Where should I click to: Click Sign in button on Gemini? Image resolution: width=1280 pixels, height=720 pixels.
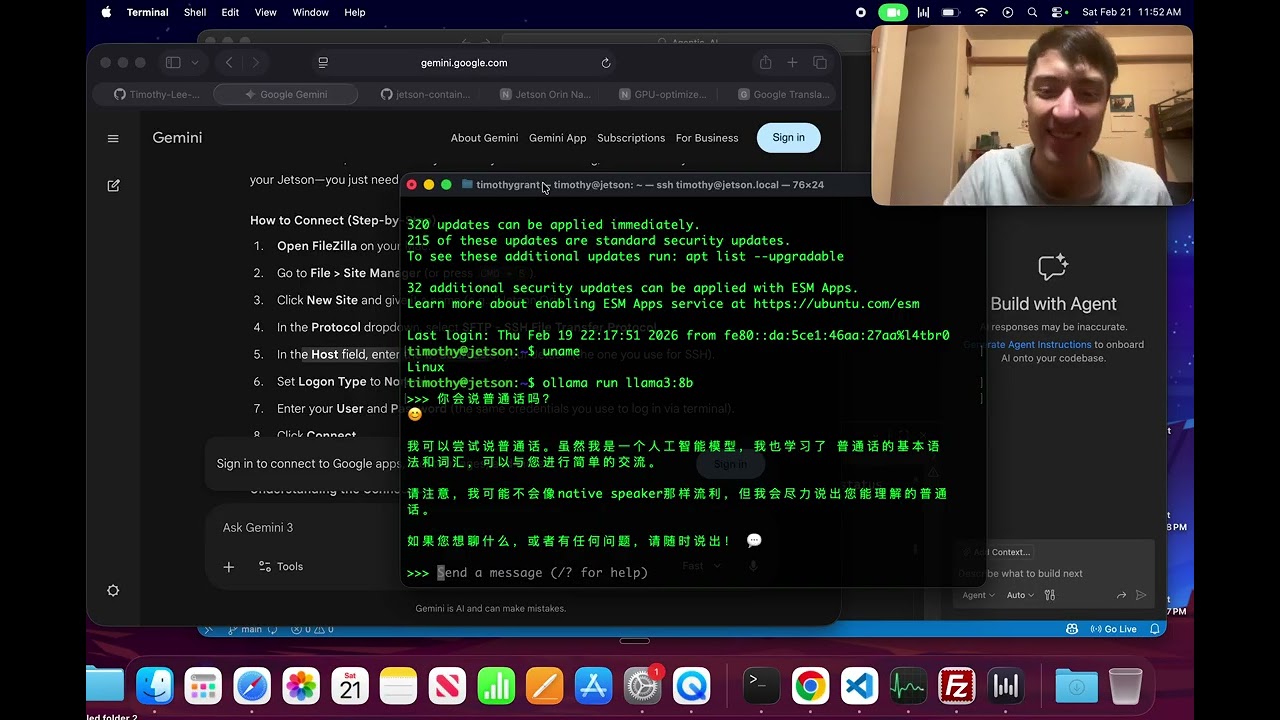[788, 138]
